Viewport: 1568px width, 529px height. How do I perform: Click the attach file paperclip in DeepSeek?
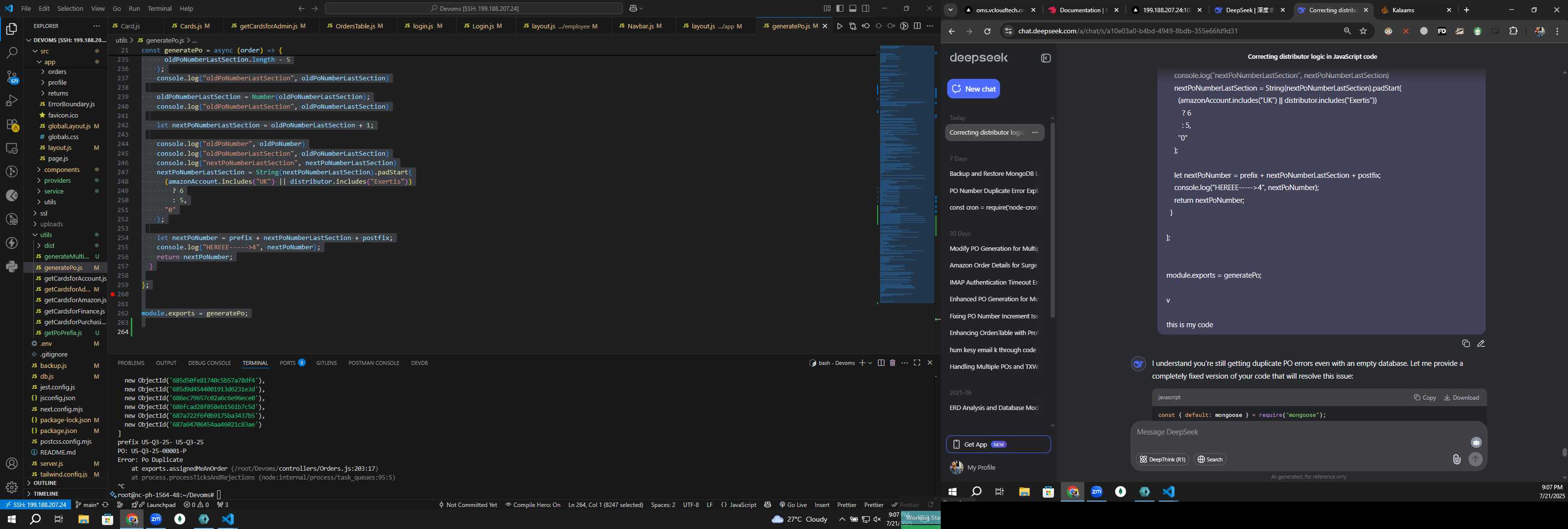tap(1457, 459)
